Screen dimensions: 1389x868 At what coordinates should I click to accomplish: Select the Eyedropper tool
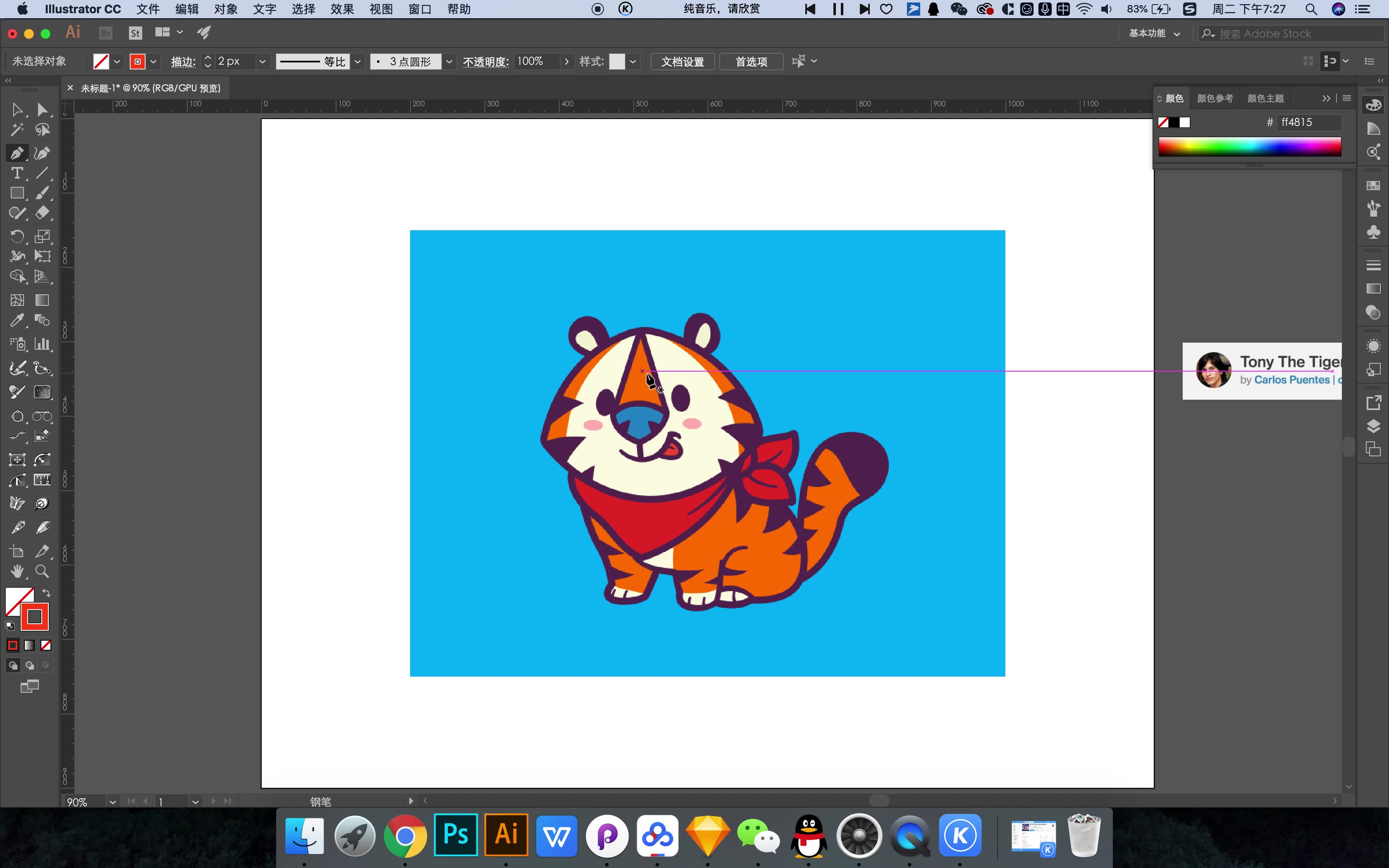click(x=17, y=320)
